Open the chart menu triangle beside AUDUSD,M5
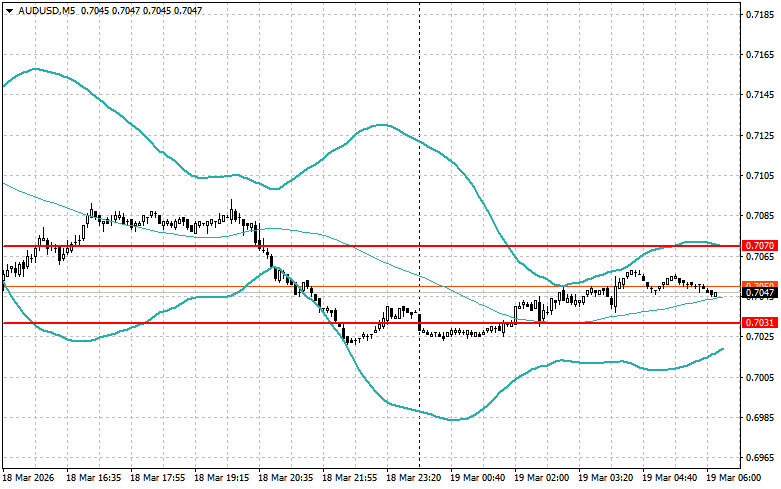 pos(9,10)
